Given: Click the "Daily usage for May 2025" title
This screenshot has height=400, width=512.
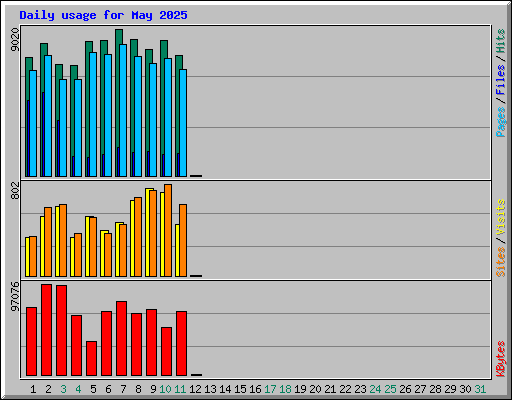Looking at the screenshot, I should 103,16.
